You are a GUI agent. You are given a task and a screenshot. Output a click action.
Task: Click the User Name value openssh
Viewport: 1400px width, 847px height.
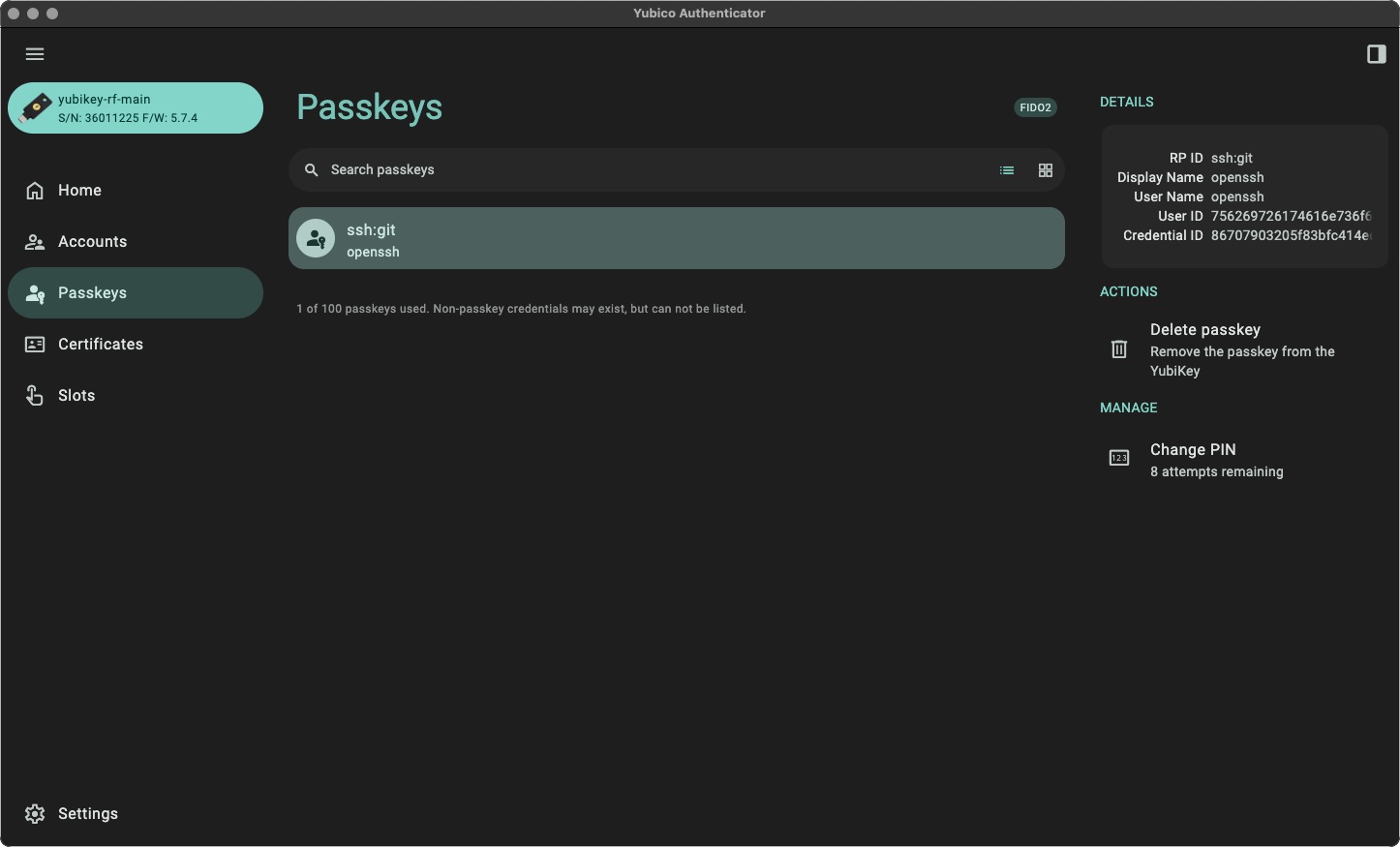coord(1237,197)
